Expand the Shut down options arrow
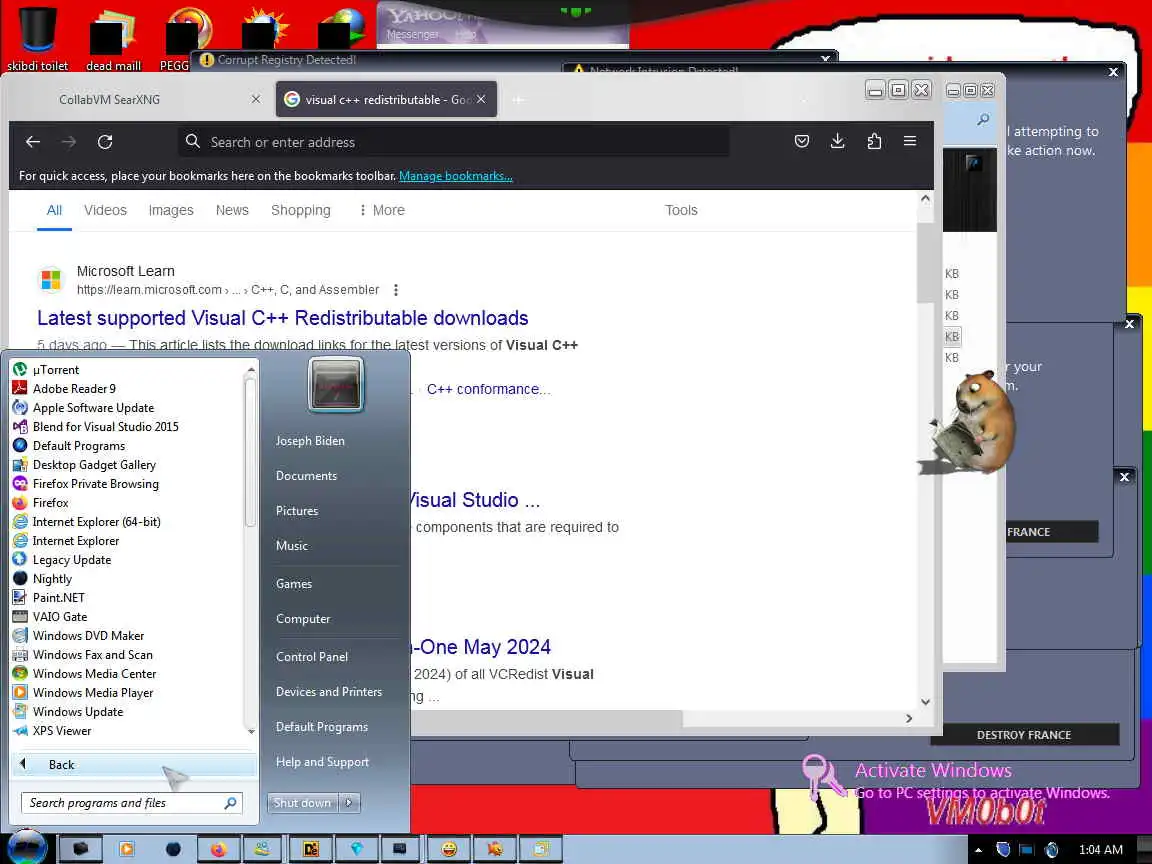Viewport: 1152px width, 864px height. 350,803
